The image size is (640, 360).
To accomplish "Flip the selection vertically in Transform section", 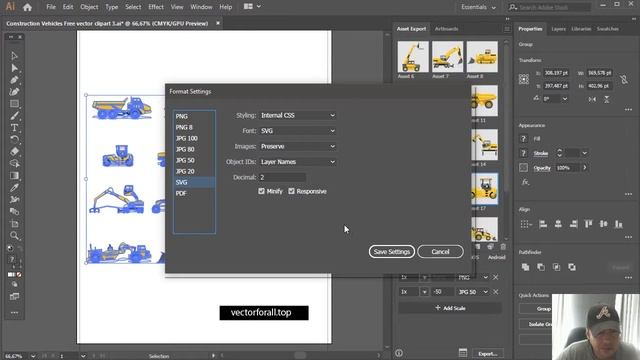I will [x=607, y=99].
